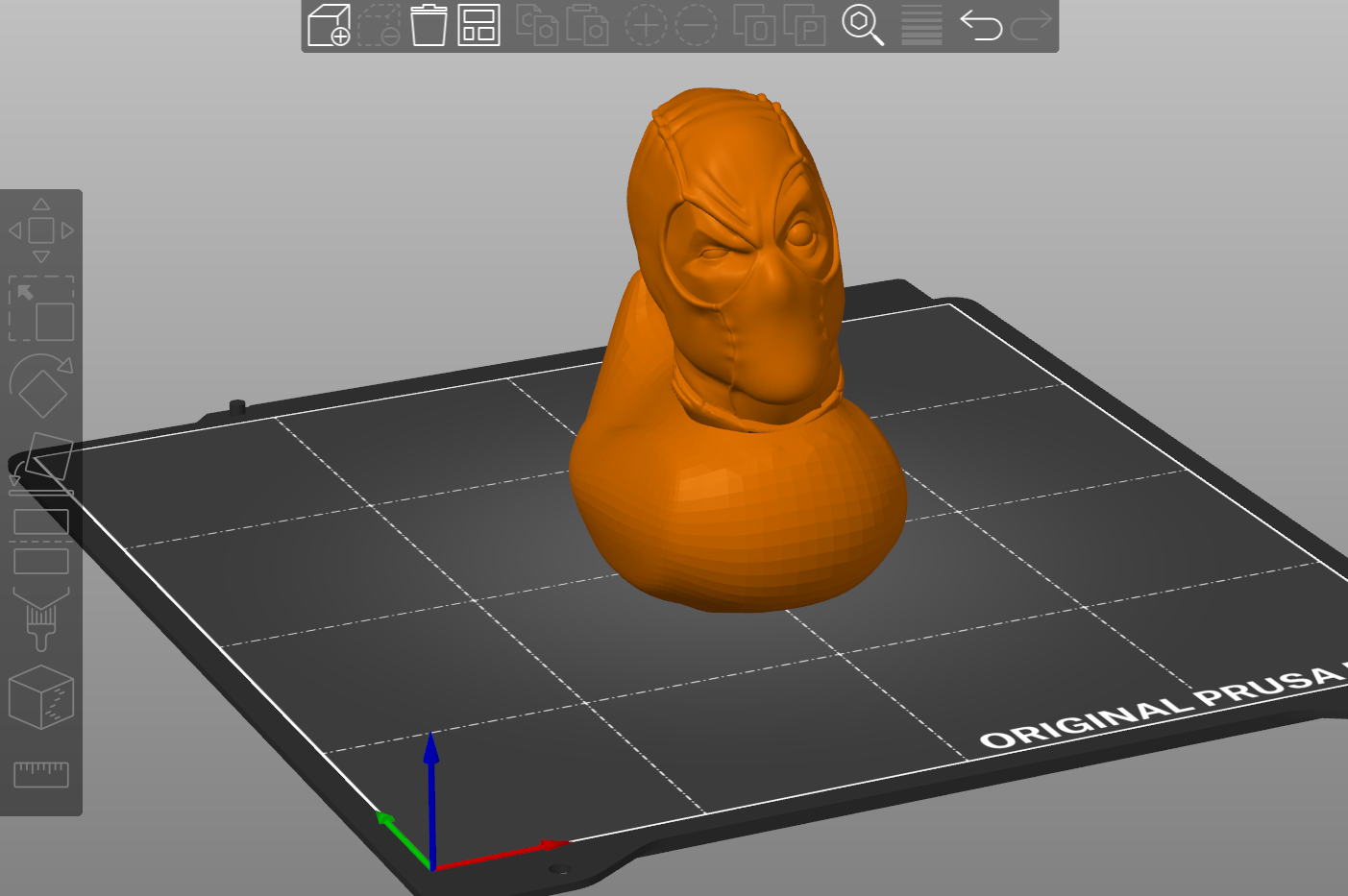Click the Delete selected object icon
Screen dimensions: 1348x896
click(x=379, y=25)
